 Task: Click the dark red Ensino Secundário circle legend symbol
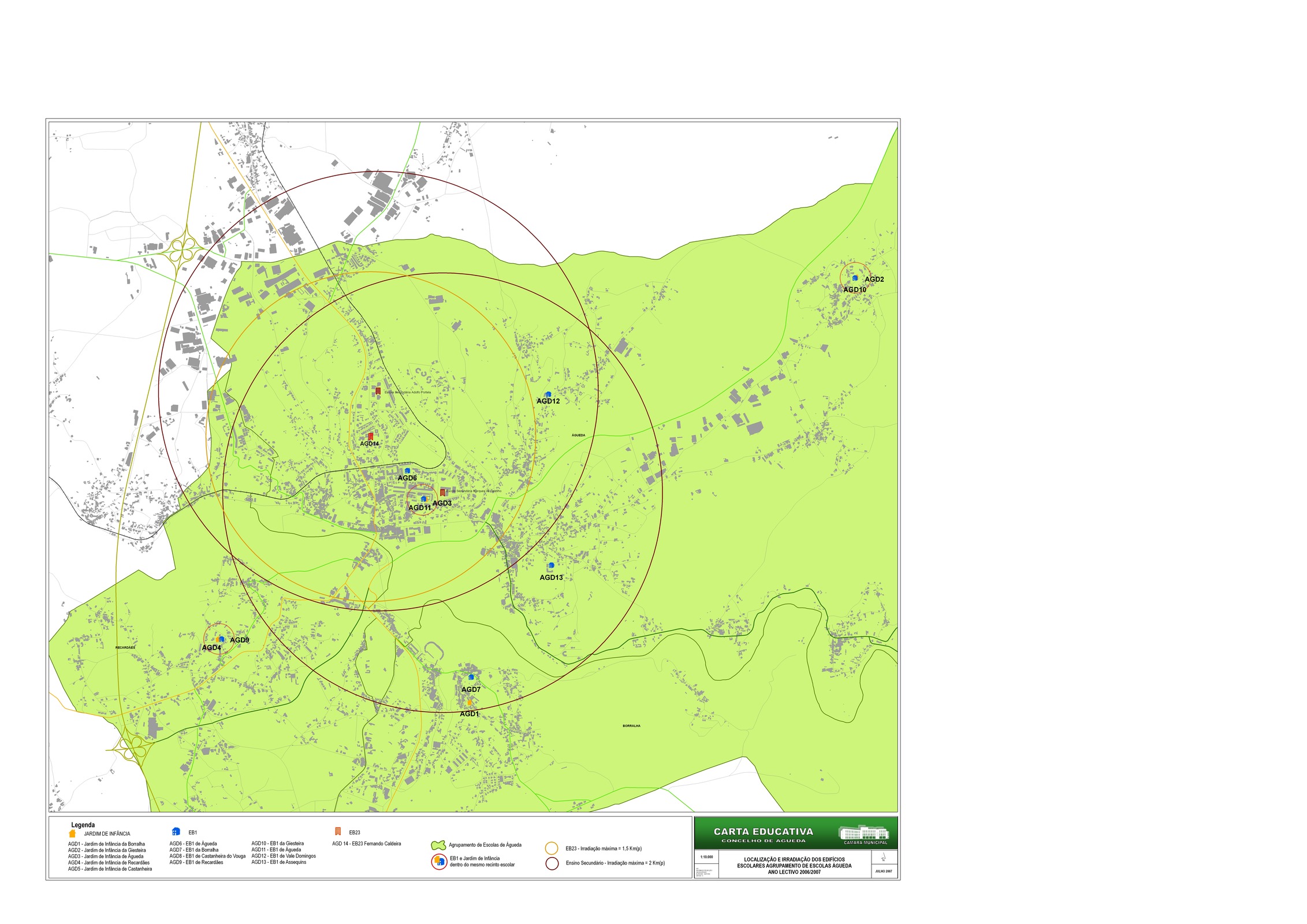[x=552, y=864]
